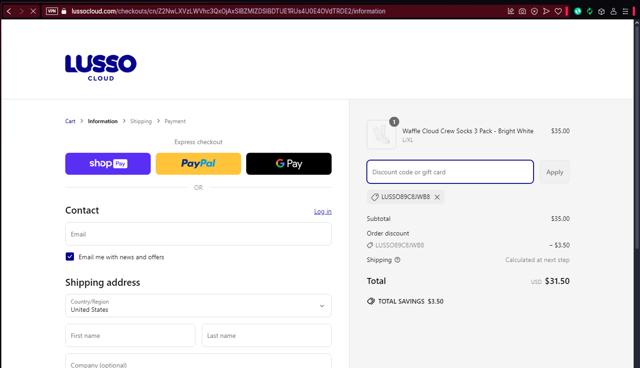Click the 'TOTAL SAVINGS $3.50' text
Image resolution: width=640 pixels, height=368 pixels.
coord(411,301)
